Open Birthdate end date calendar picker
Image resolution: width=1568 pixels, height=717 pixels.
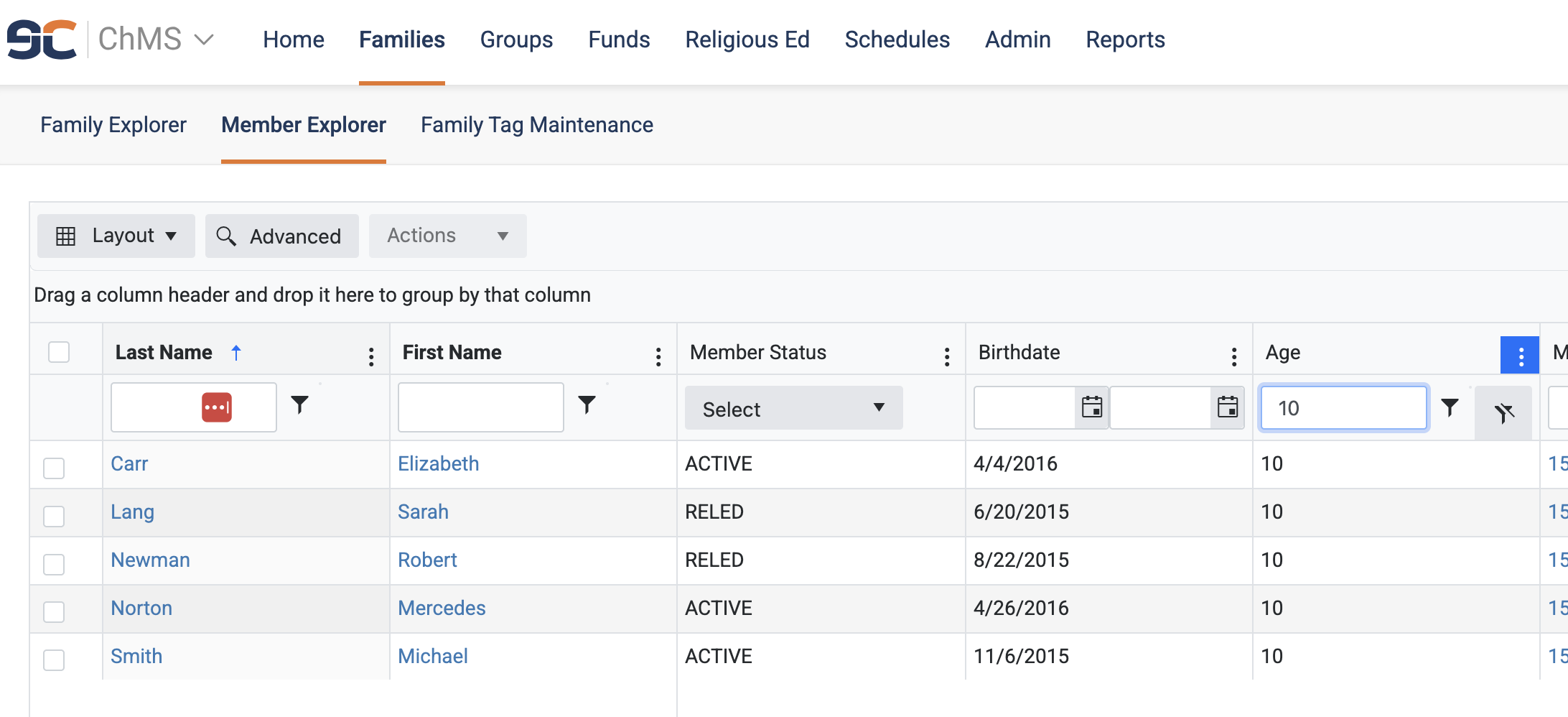1228,407
